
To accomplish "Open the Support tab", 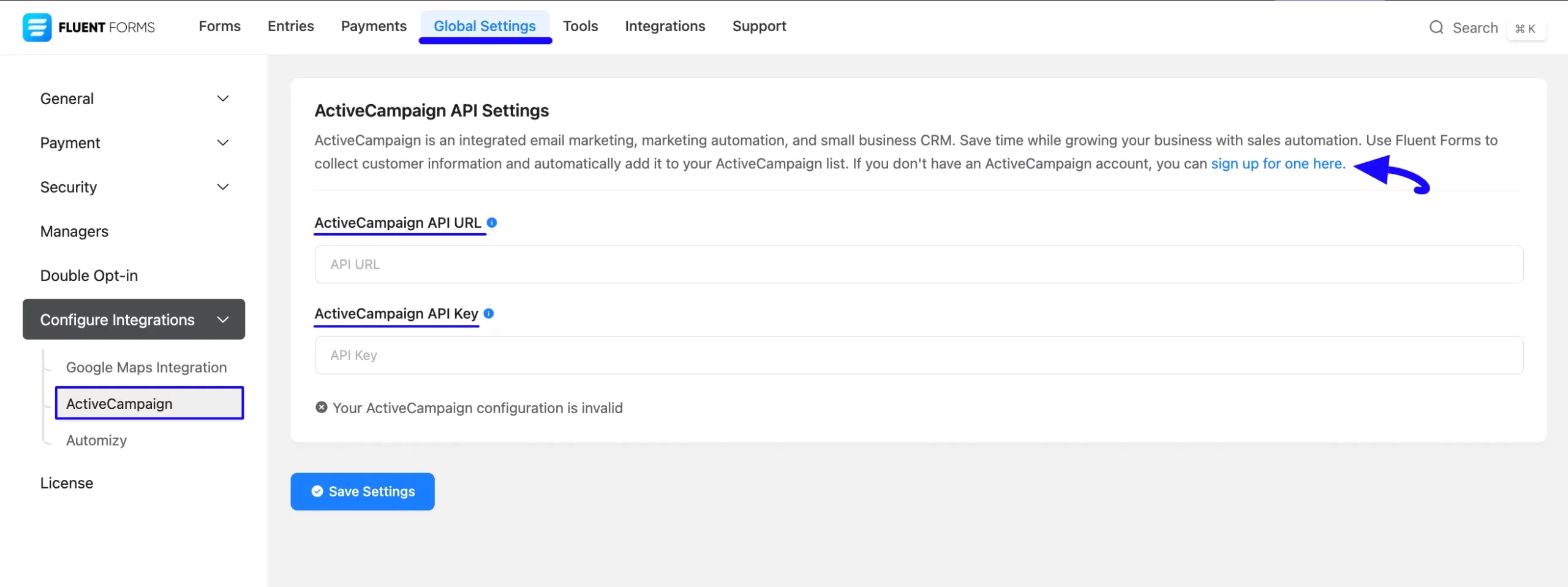I will pyautogui.click(x=759, y=26).
